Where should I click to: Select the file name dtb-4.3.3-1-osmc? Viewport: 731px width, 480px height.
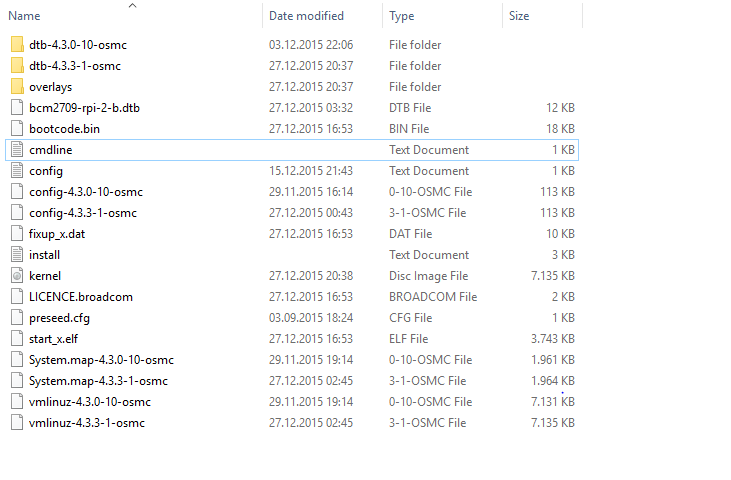tap(75, 66)
